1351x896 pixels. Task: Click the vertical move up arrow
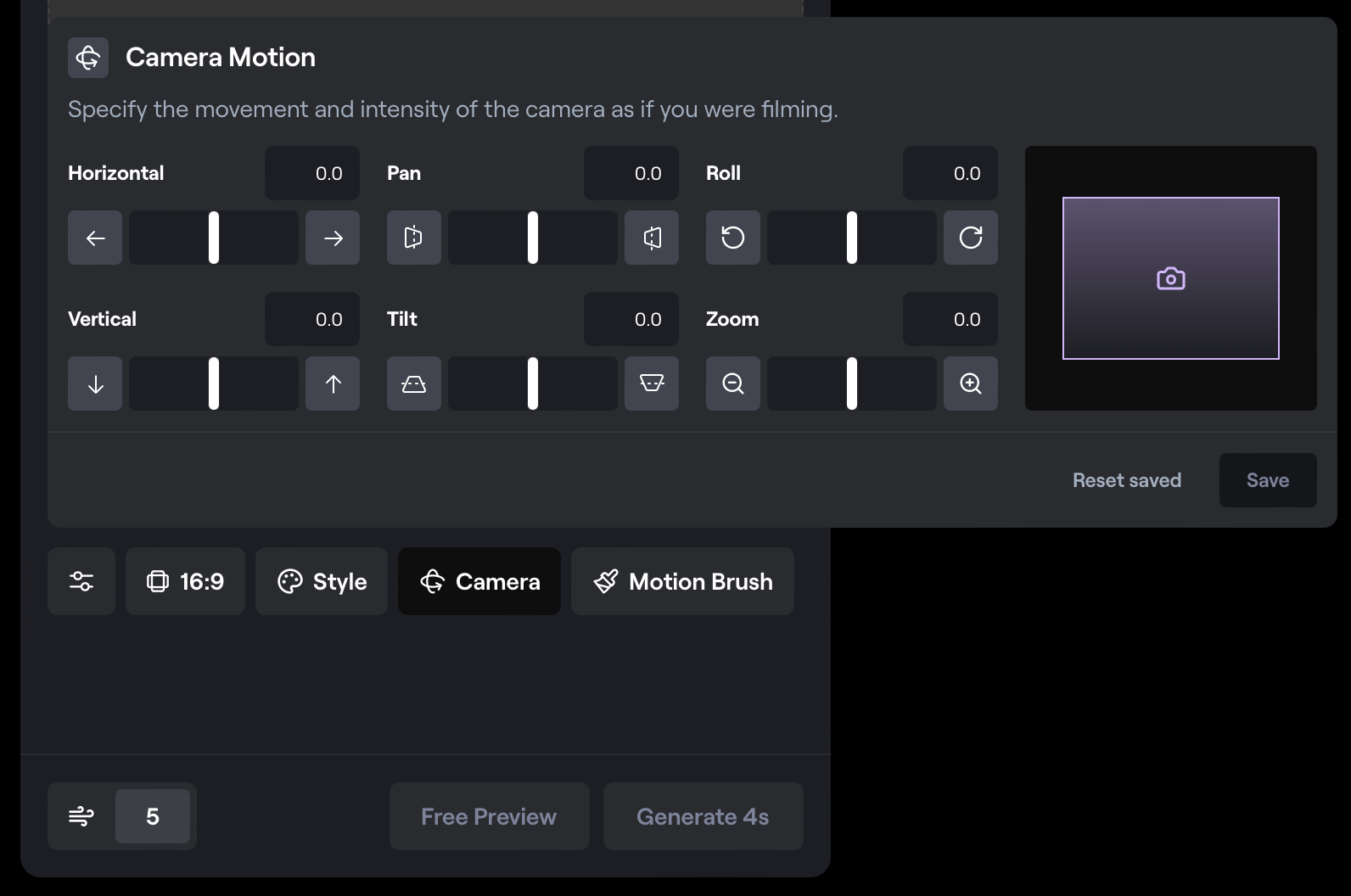point(333,384)
